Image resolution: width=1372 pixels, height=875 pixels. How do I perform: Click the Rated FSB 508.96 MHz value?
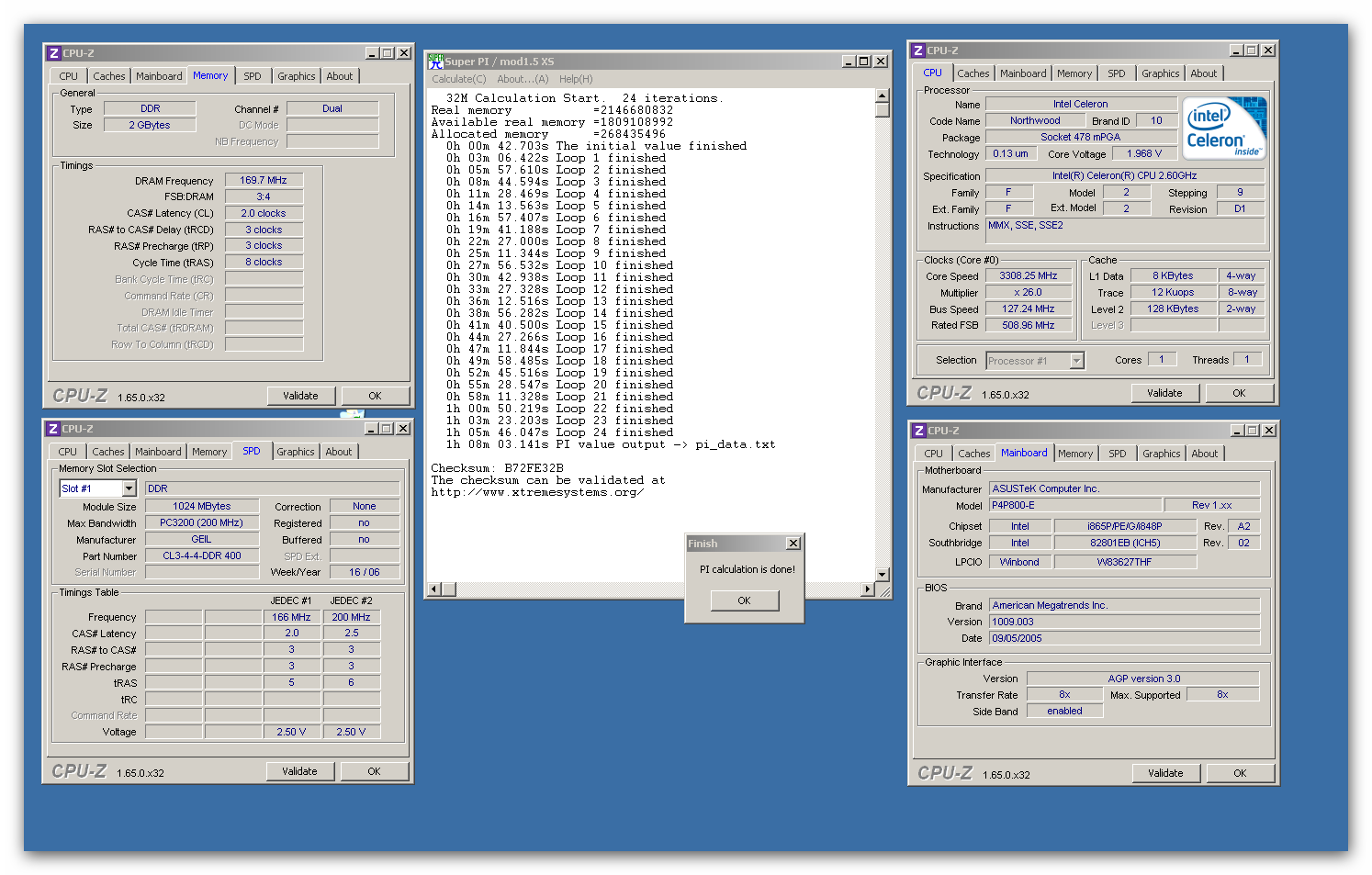coord(1029,325)
